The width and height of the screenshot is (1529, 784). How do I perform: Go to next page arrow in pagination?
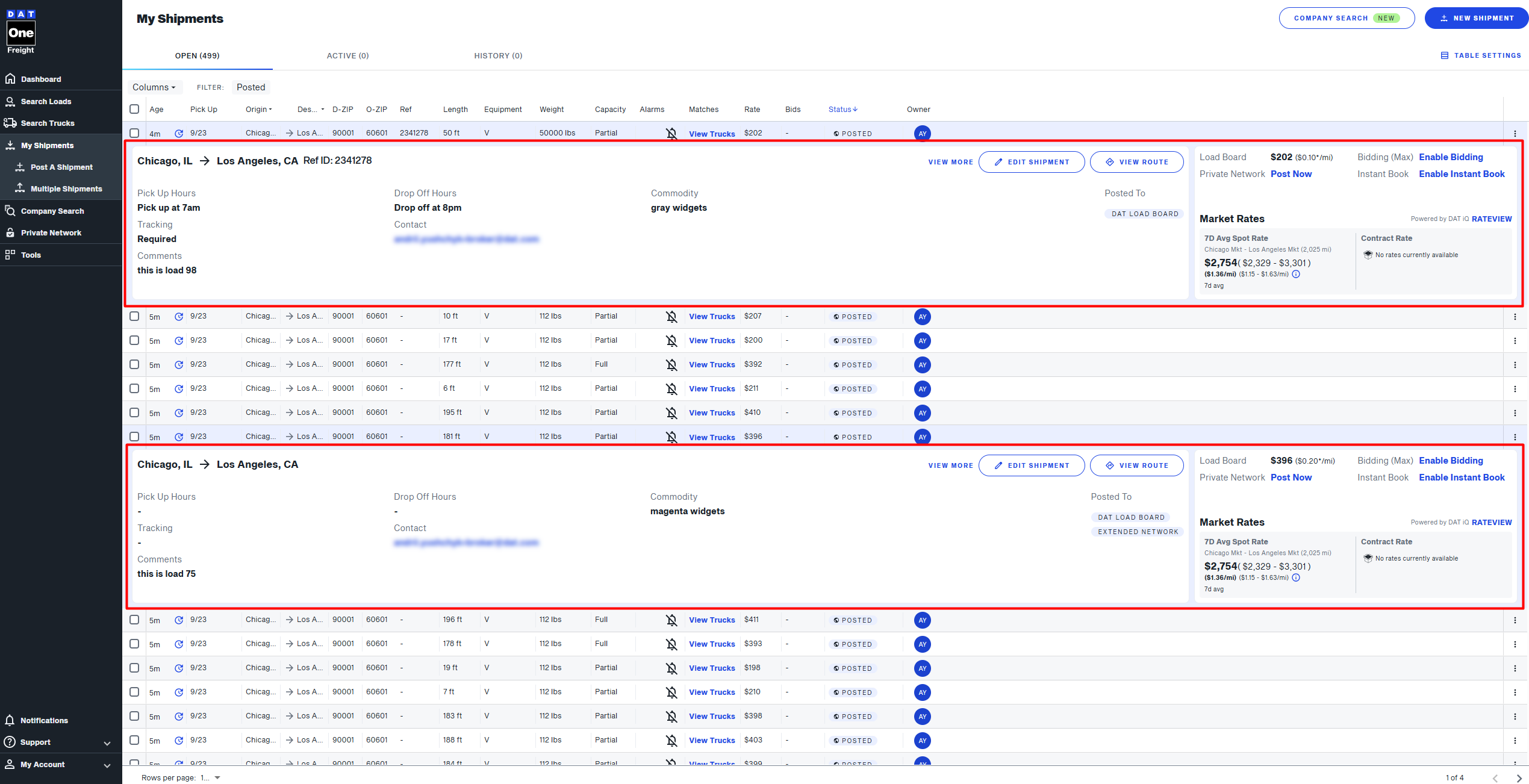click(1519, 778)
